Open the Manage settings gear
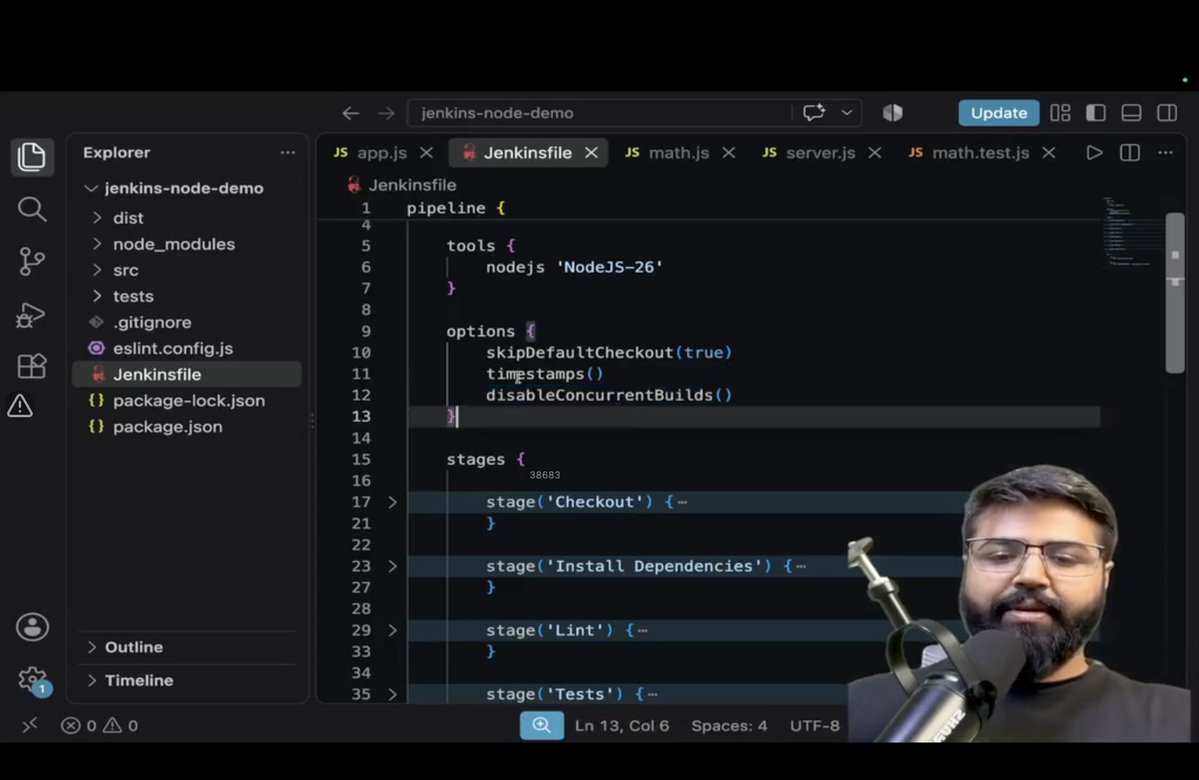The width and height of the screenshot is (1199, 780). coord(33,680)
